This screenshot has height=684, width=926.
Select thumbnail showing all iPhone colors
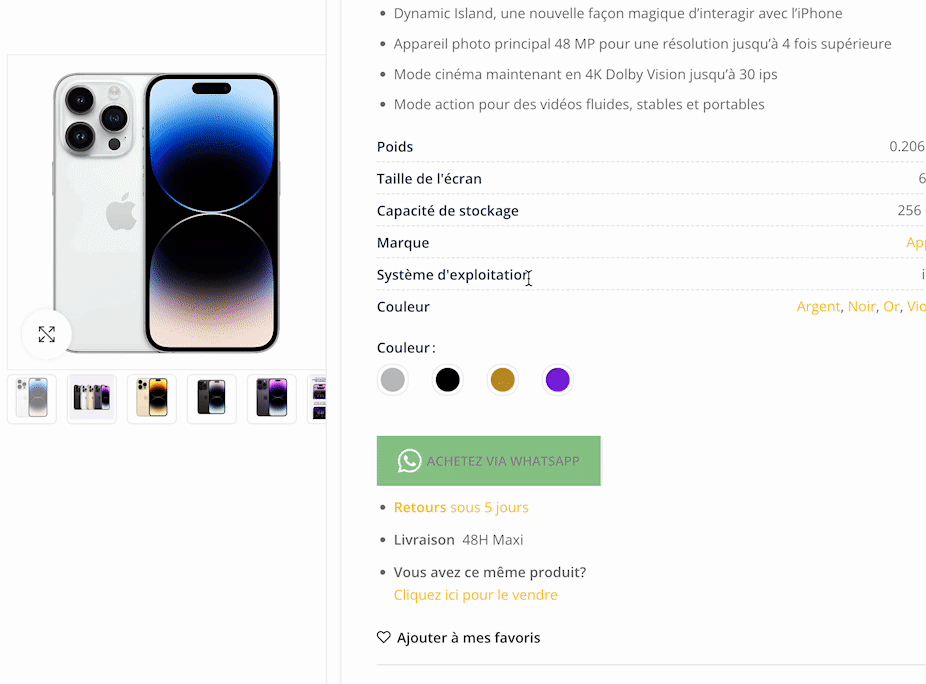click(x=92, y=398)
